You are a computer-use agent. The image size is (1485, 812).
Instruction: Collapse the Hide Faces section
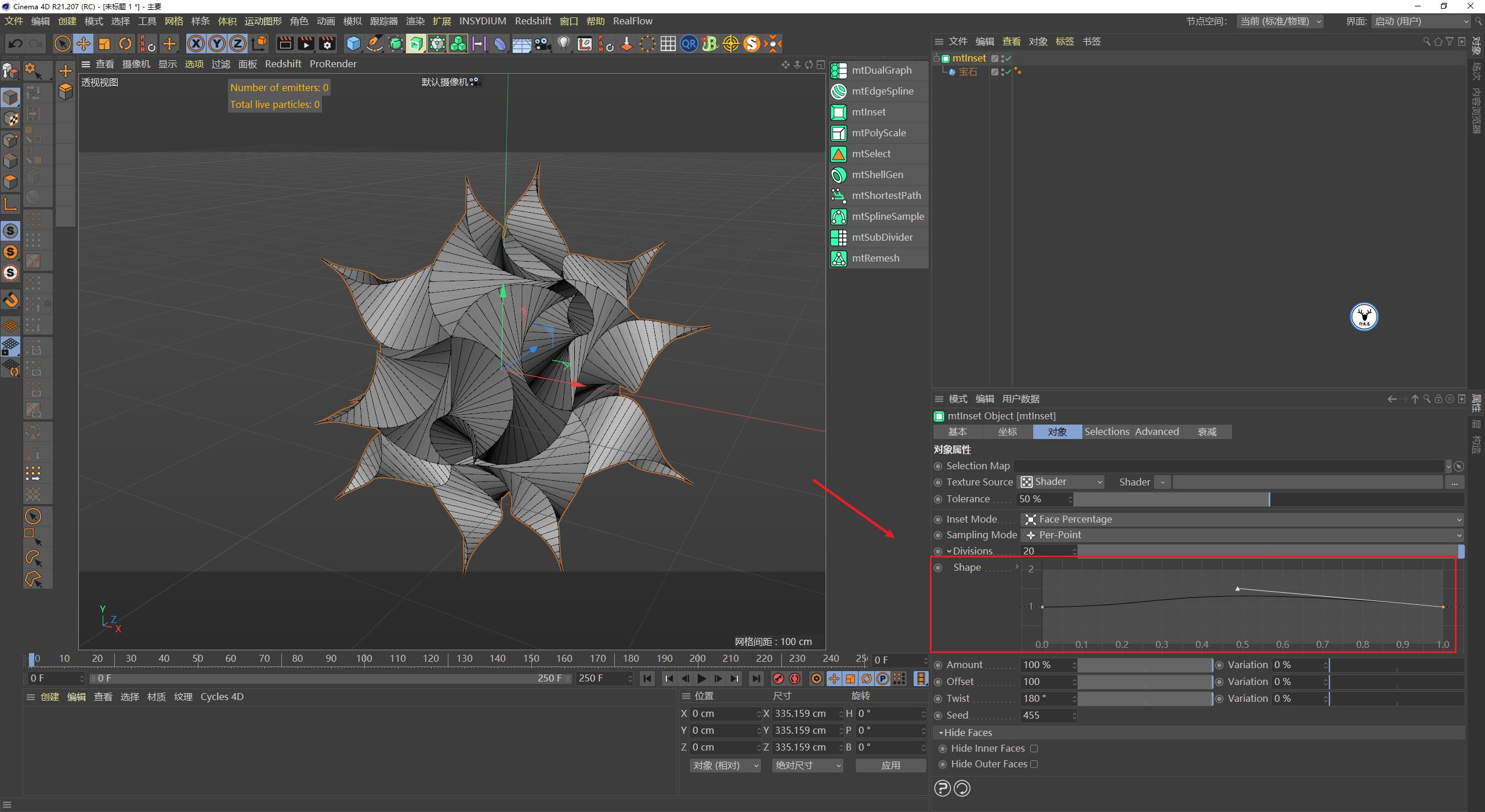tap(941, 733)
